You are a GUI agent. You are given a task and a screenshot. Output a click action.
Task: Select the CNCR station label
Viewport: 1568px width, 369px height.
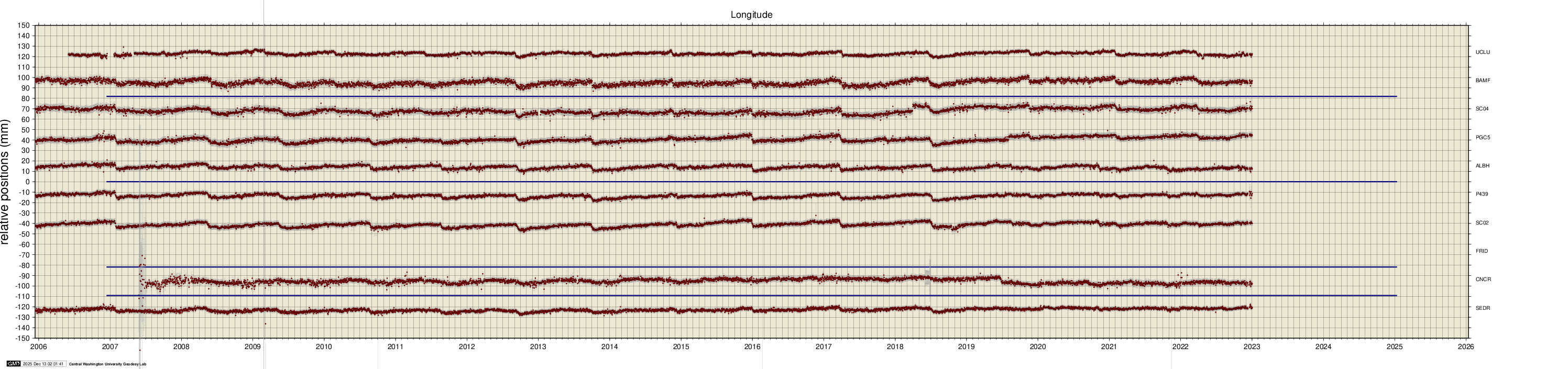click(x=1483, y=279)
